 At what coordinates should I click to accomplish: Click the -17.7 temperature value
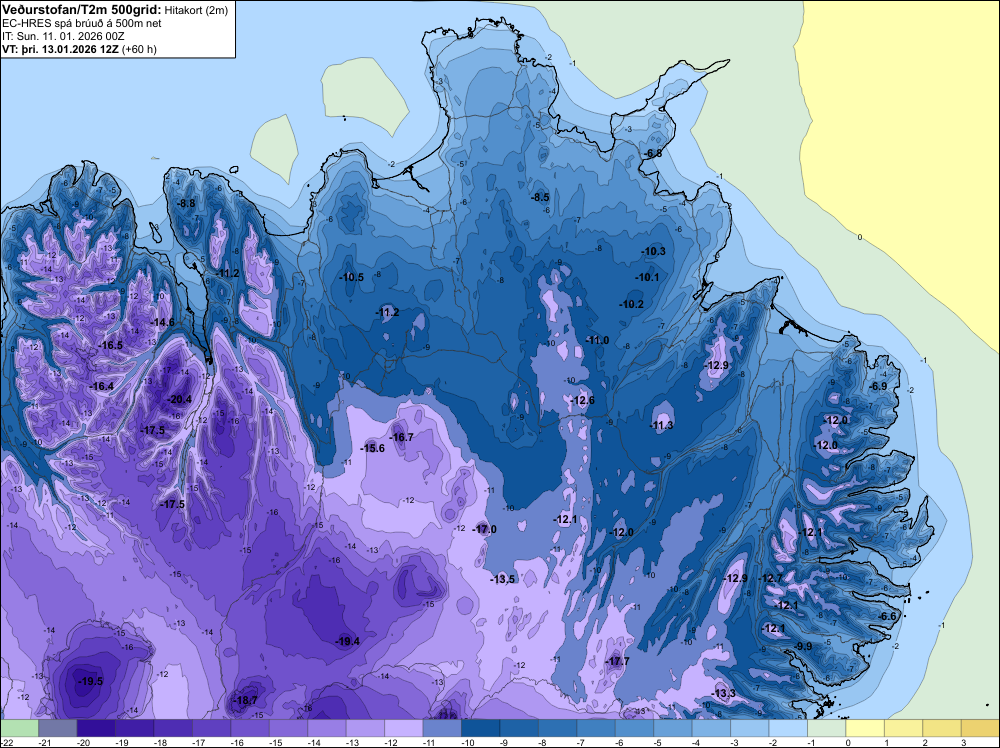click(617, 661)
